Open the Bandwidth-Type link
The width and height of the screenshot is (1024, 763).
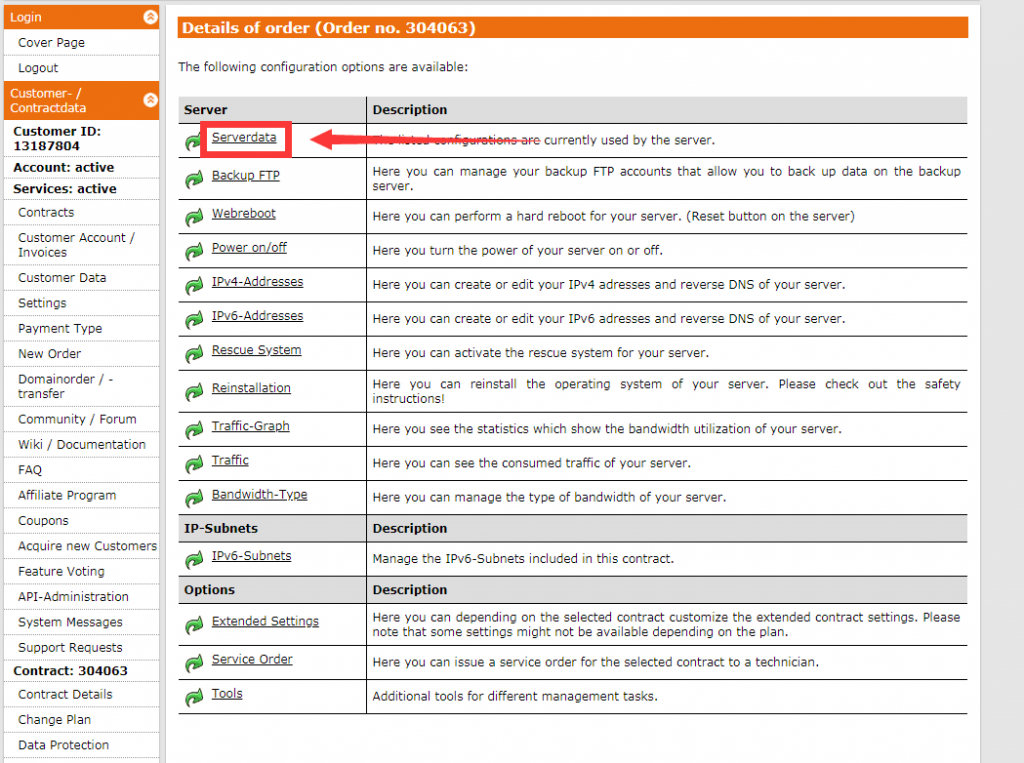(x=259, y=495)
